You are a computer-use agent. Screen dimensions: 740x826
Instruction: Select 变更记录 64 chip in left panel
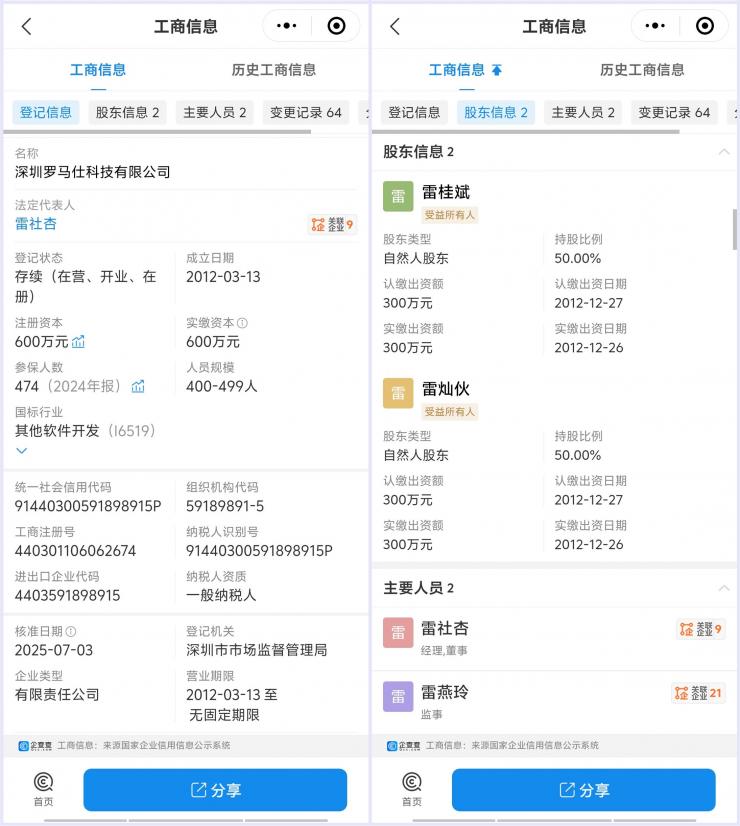point(306,112)
